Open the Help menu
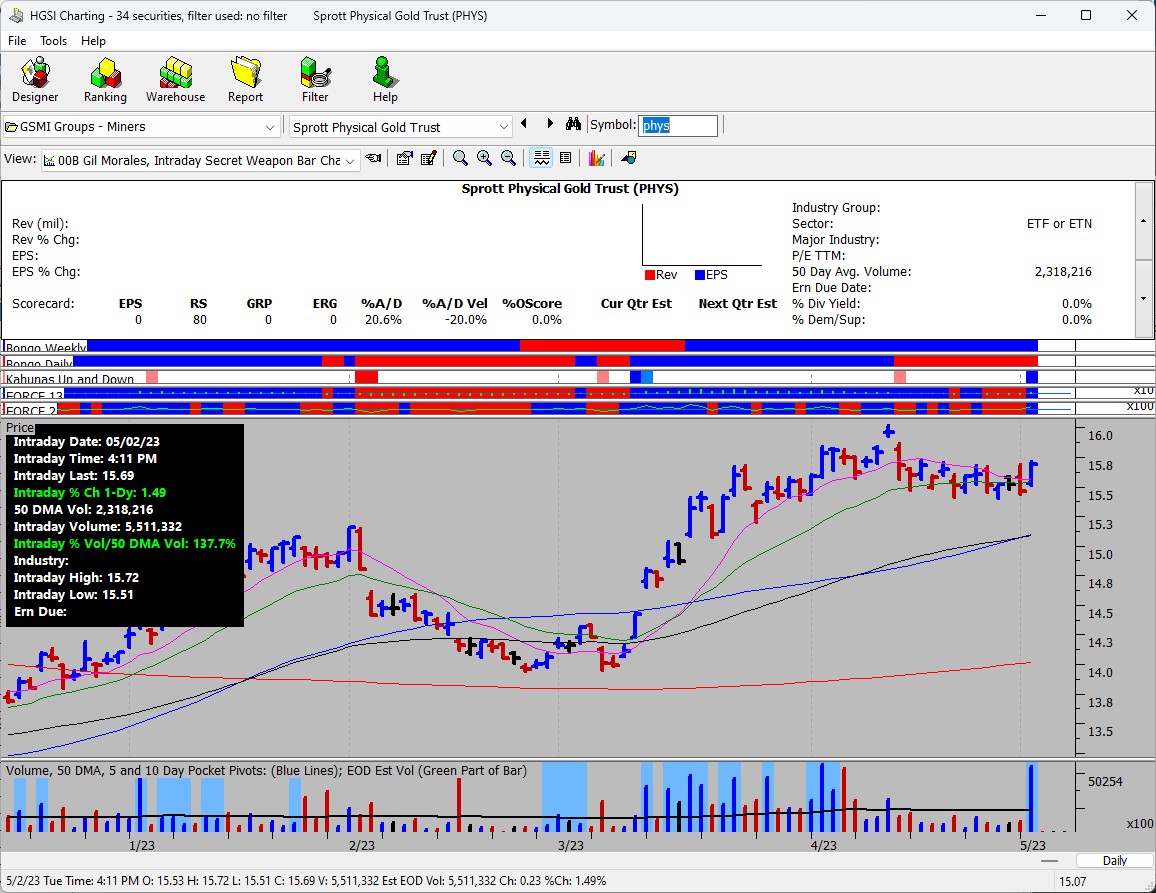 tap(93, 41)
